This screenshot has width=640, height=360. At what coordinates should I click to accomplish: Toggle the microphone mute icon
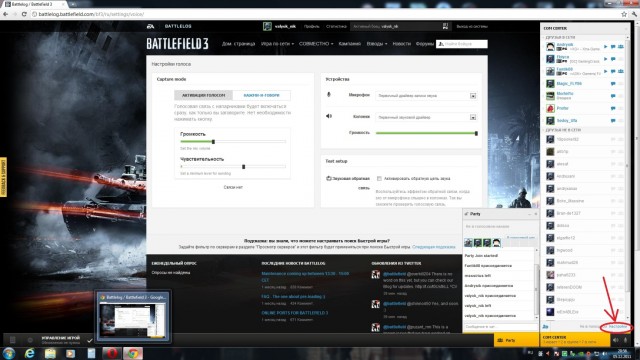(x=626, y=340)
